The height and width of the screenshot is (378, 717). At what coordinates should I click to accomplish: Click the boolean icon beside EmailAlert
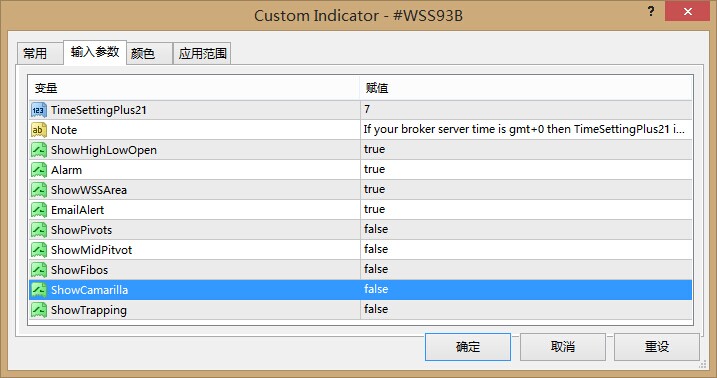pos(39,210)
